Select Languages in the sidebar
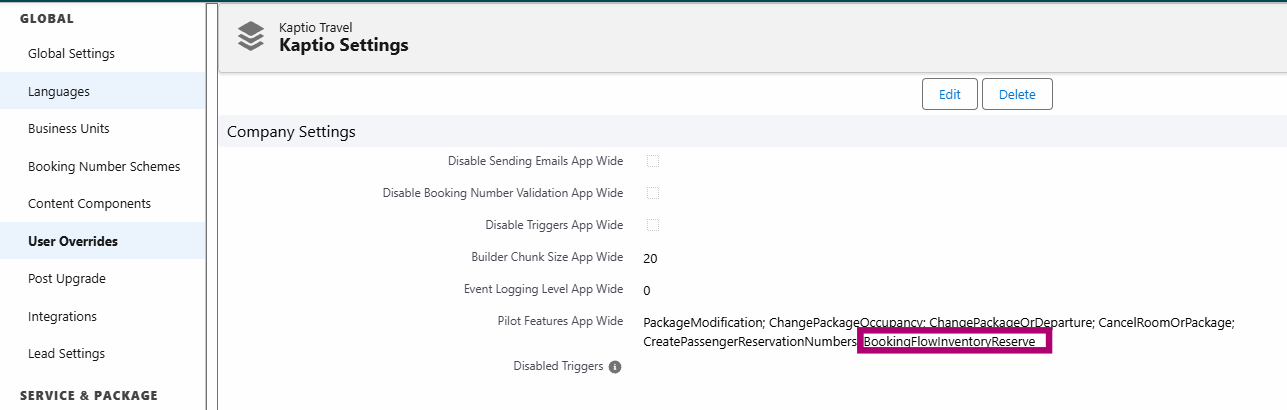The width and height of the screenshot is (1287, 410). (x=59, y=92)
